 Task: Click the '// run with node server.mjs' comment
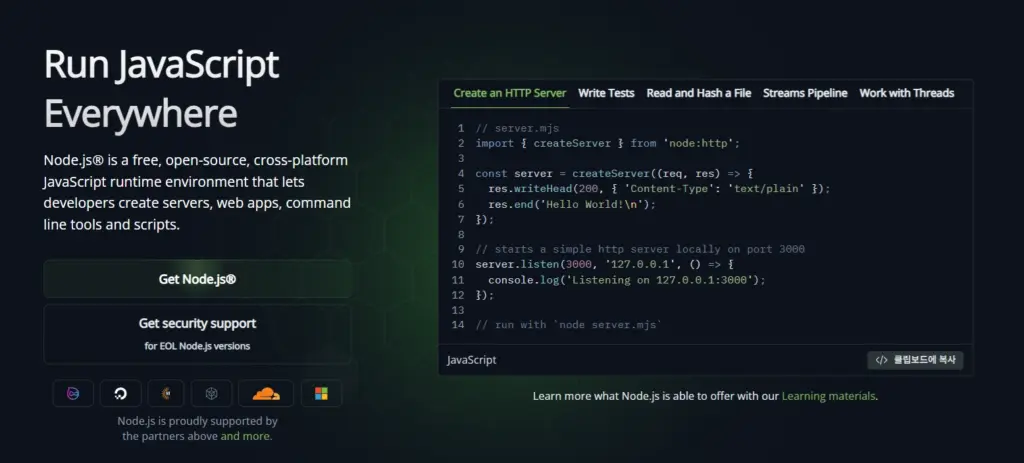coord(569,325)
